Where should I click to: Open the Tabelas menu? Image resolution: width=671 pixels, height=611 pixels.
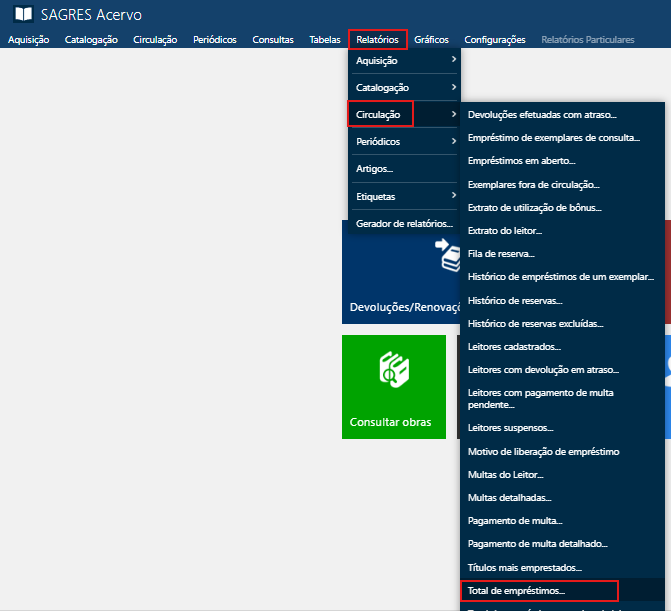(x=325, y=40)
